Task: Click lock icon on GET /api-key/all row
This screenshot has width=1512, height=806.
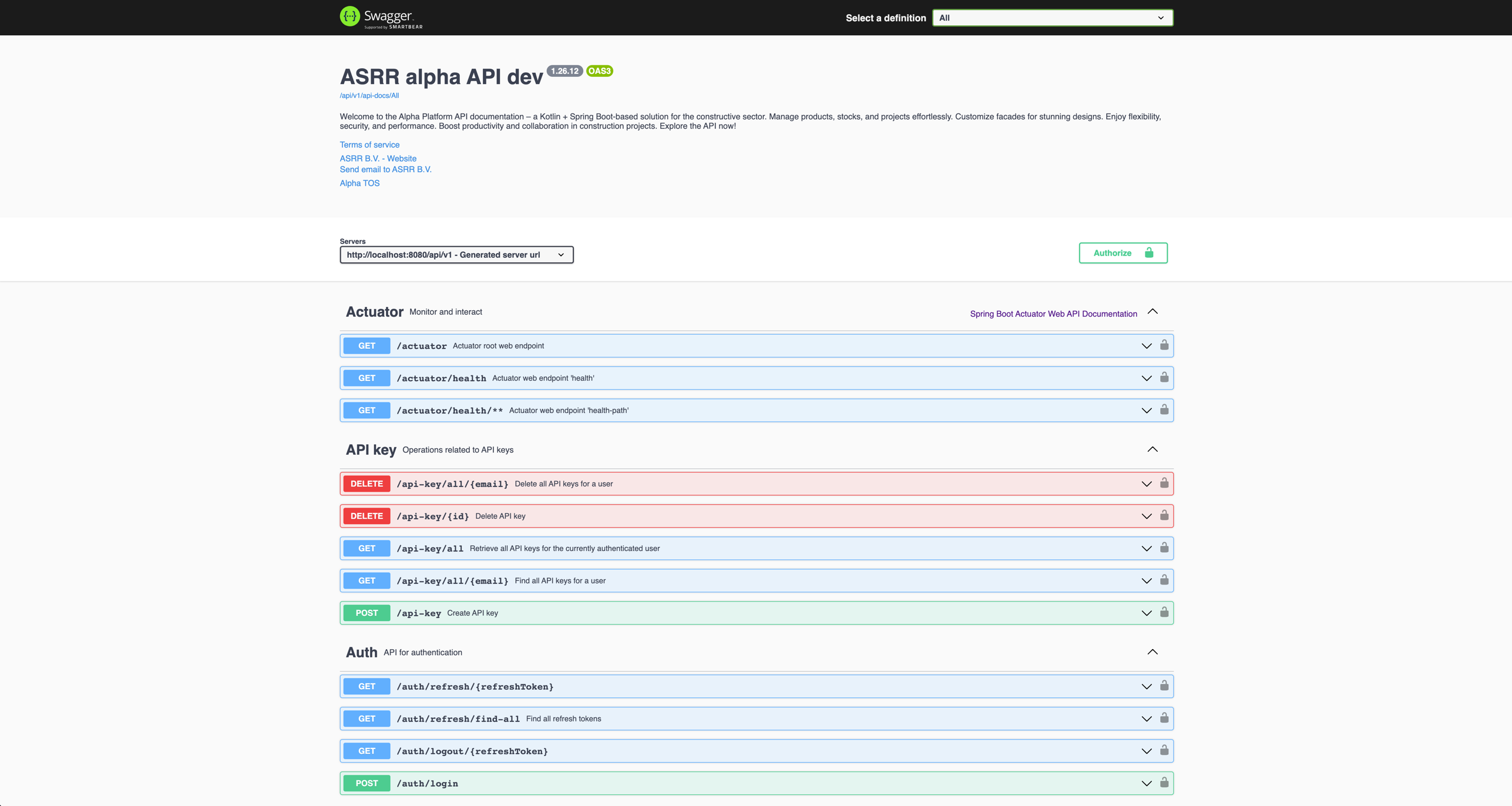Action: [x=1164, y=548]
